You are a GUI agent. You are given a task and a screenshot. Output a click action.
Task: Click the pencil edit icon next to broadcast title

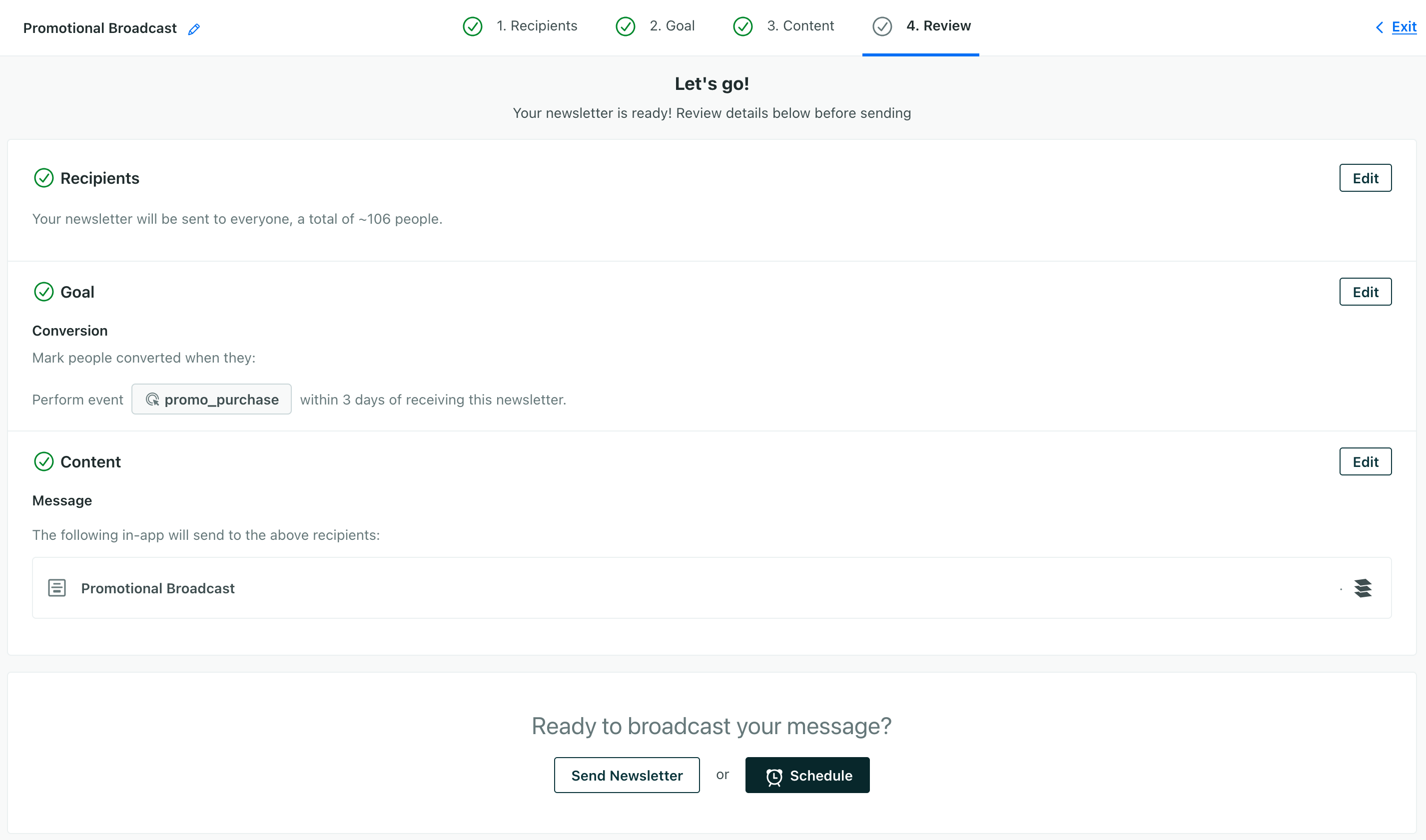coord(197,28)
